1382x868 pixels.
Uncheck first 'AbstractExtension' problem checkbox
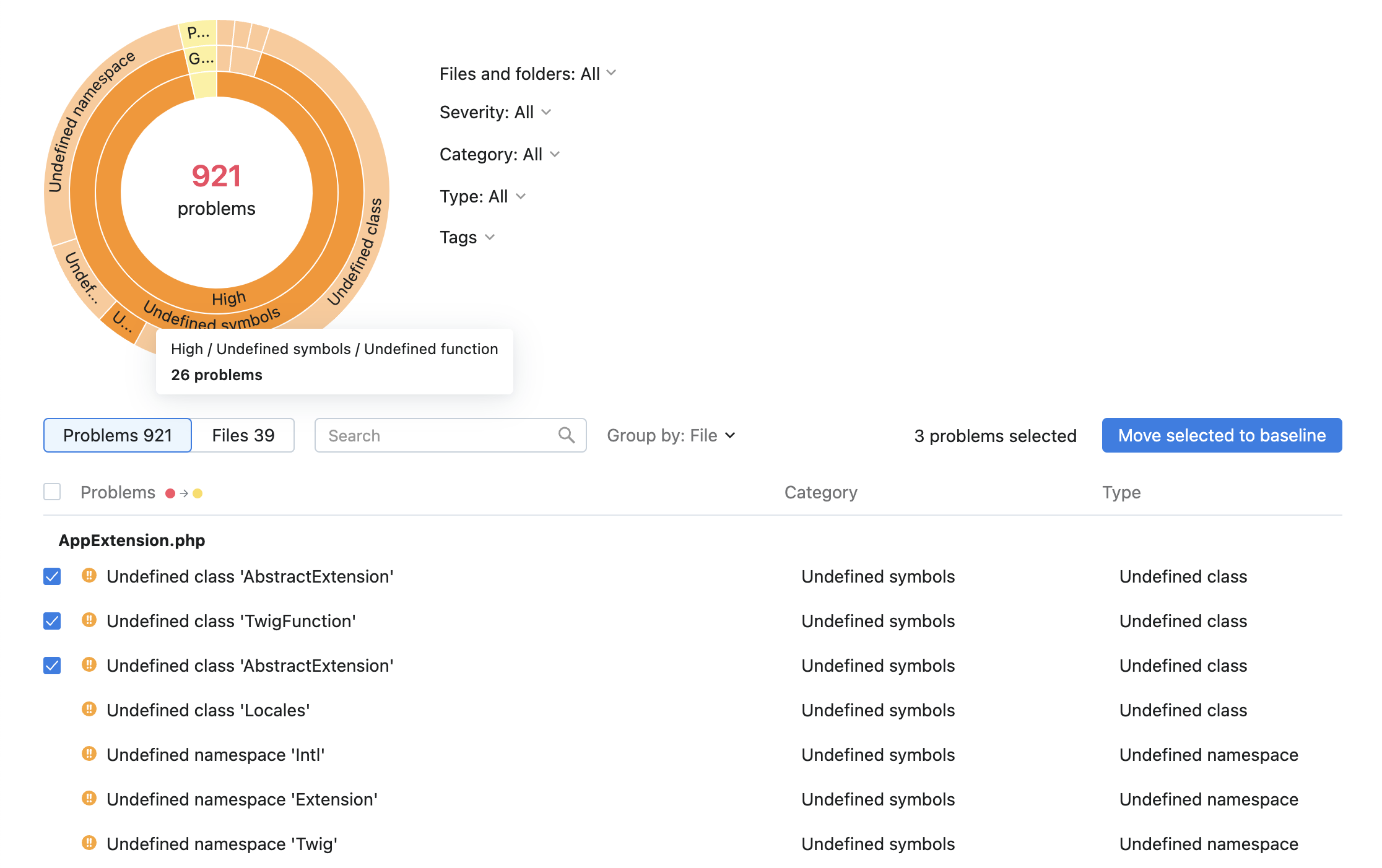[52, 576]
